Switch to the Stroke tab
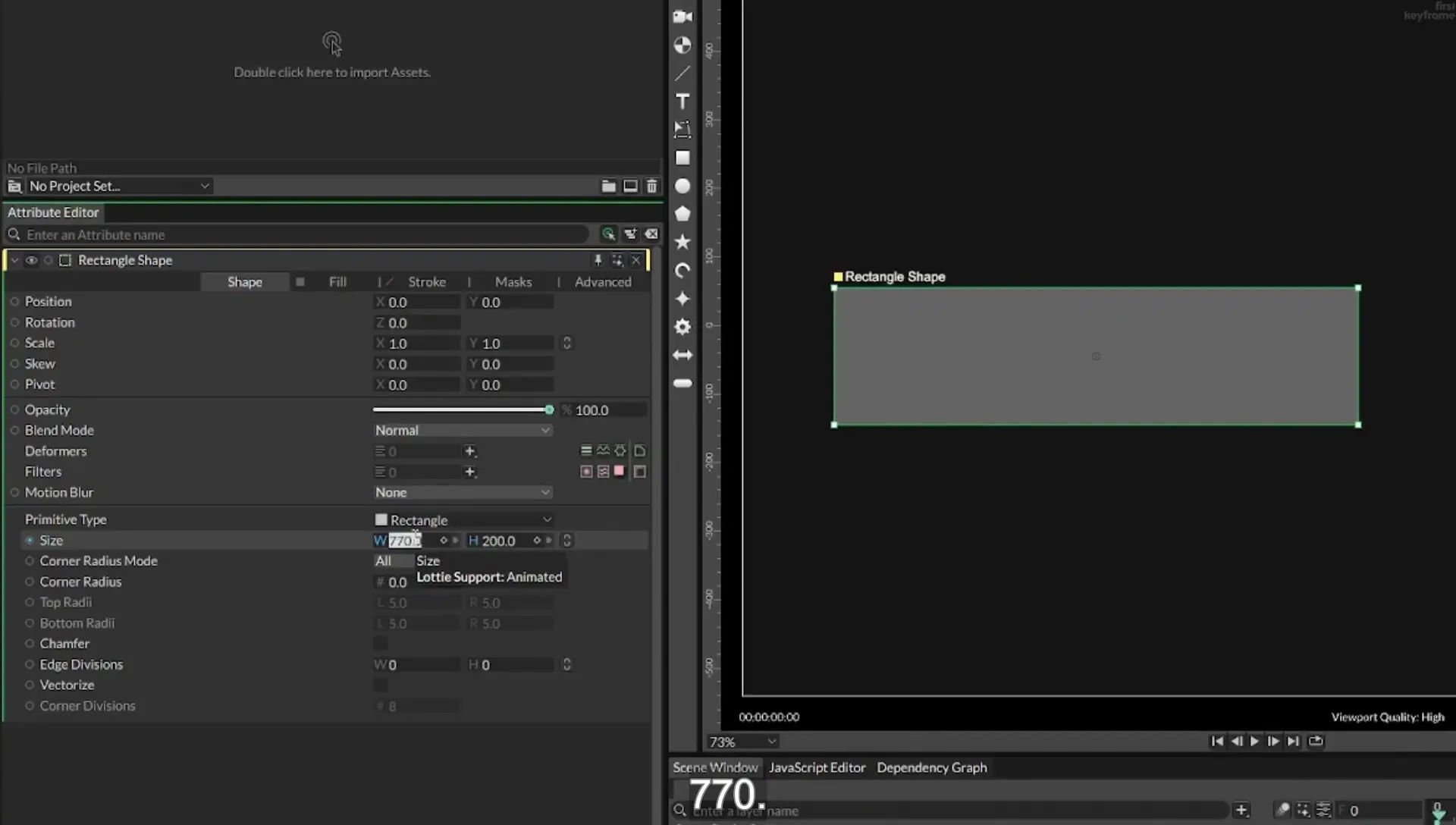Screen dimensions: 1456x825 pos(427,281)
